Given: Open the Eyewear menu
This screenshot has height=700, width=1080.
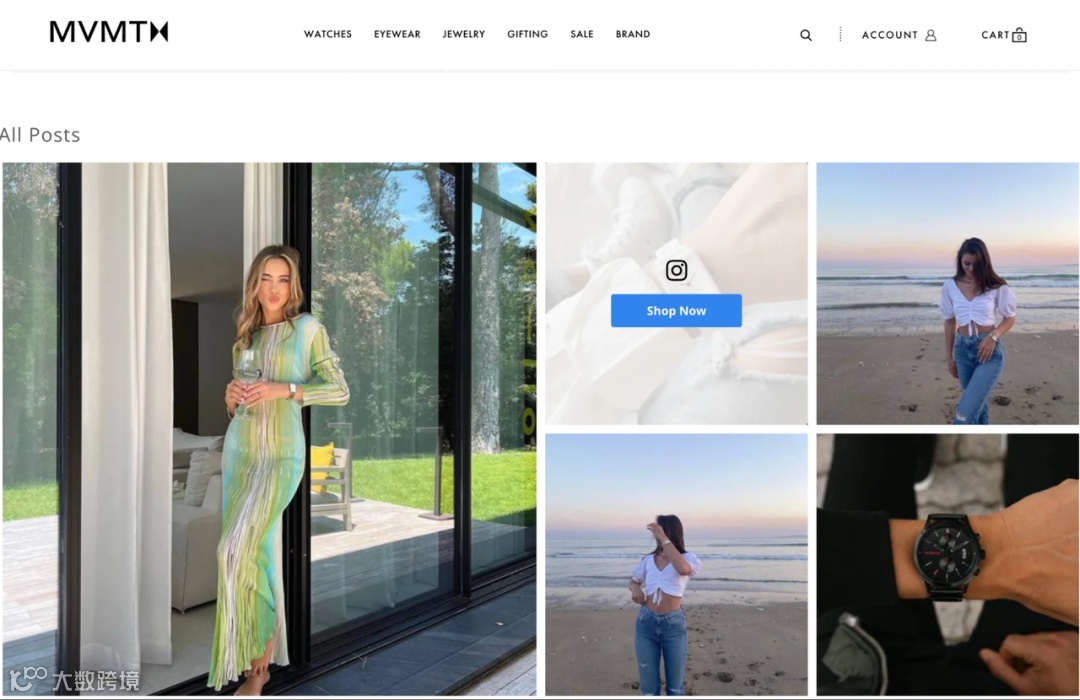Looking at the screenshot, I should (x=397, y=34).
